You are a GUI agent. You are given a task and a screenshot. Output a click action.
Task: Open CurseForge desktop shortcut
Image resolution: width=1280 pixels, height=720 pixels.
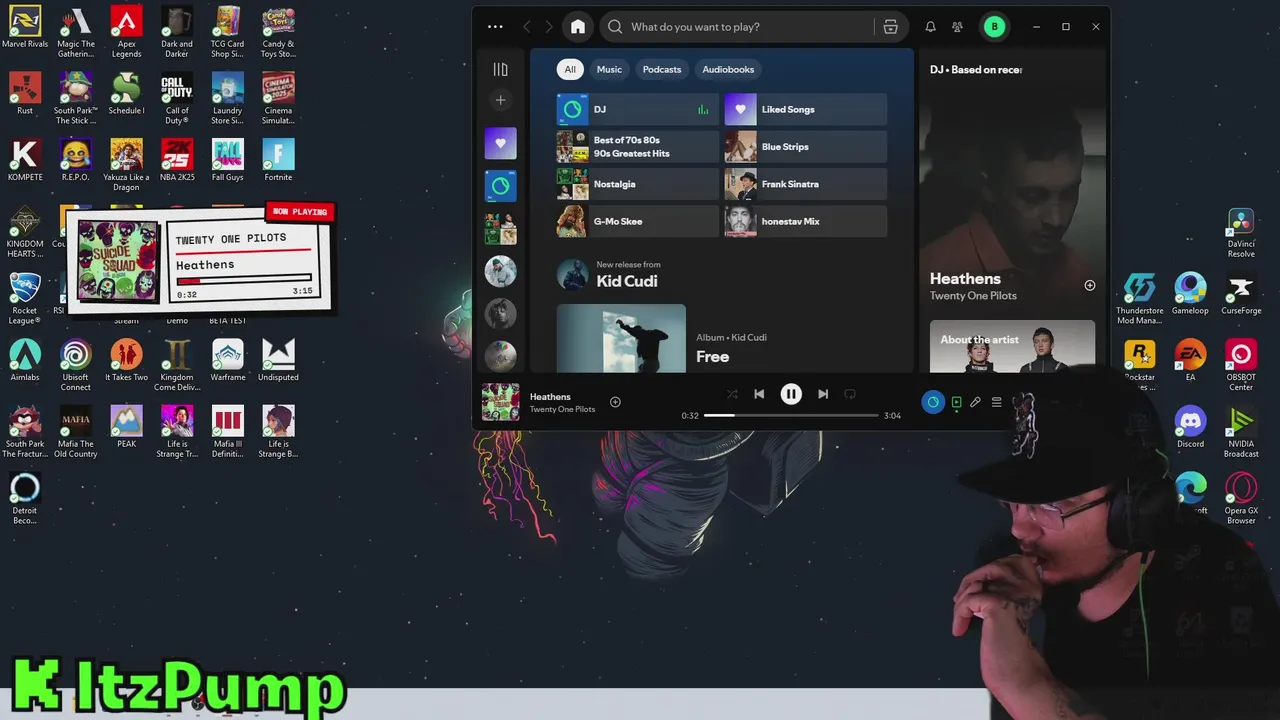[x=1241, y=295]
